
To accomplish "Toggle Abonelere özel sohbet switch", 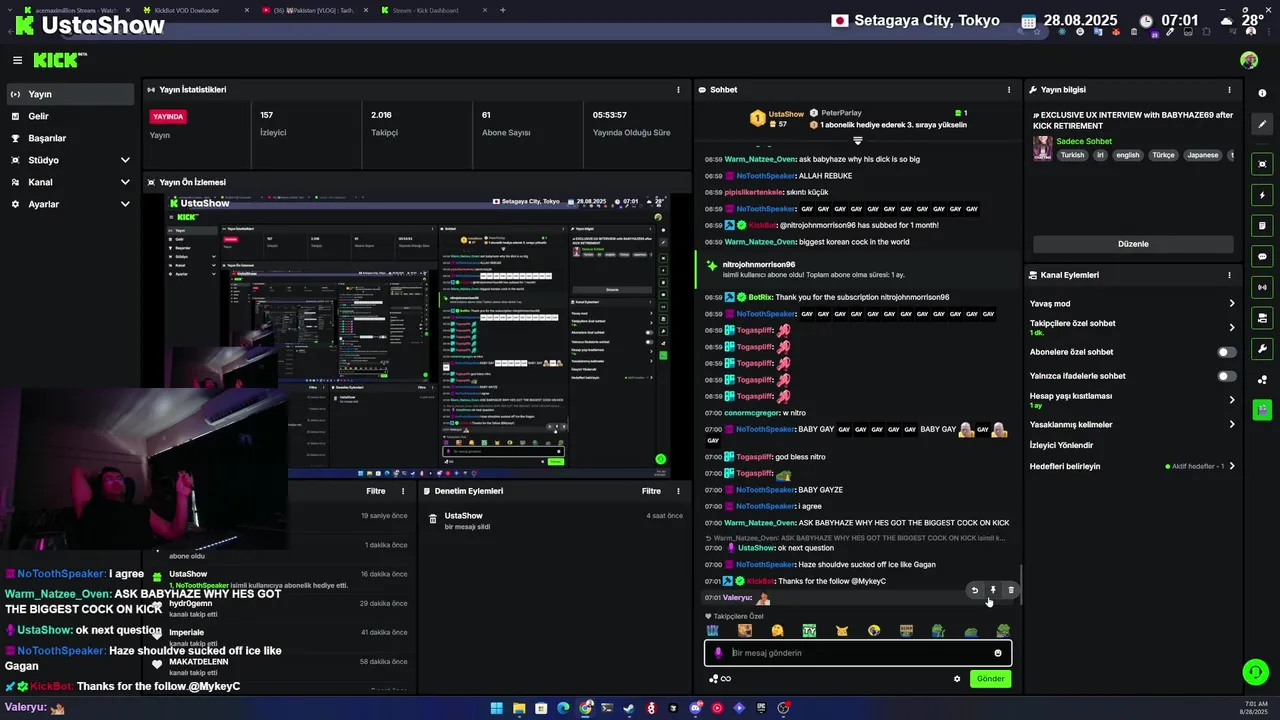I will tap(1227, 352).
